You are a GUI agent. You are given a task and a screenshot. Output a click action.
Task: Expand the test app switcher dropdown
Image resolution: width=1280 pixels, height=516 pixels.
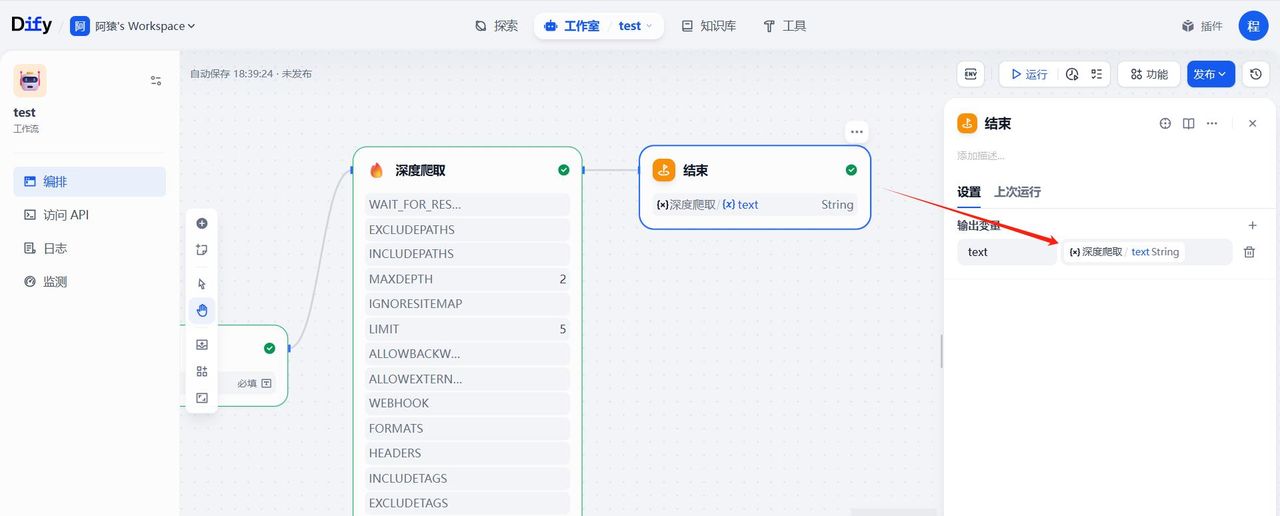click(x=636, y=26)
